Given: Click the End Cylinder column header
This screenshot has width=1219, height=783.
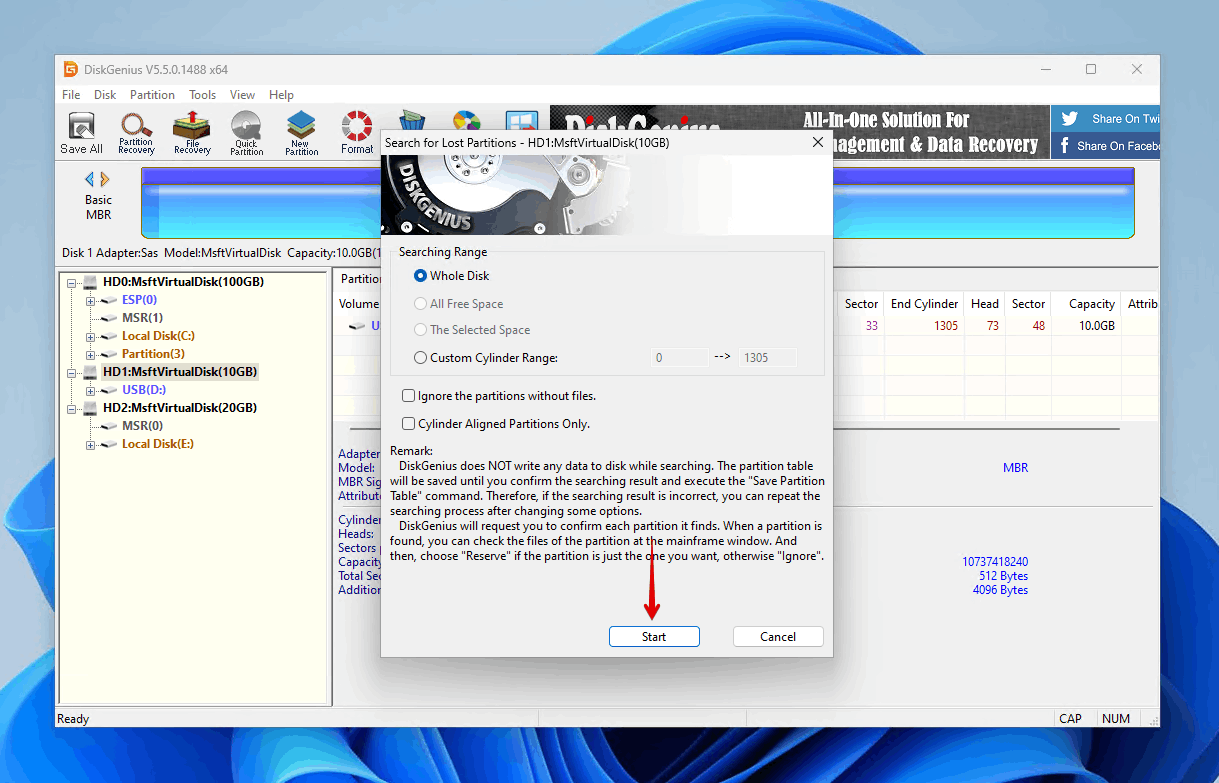Looking at the screenshot, I should pos(924,304).
